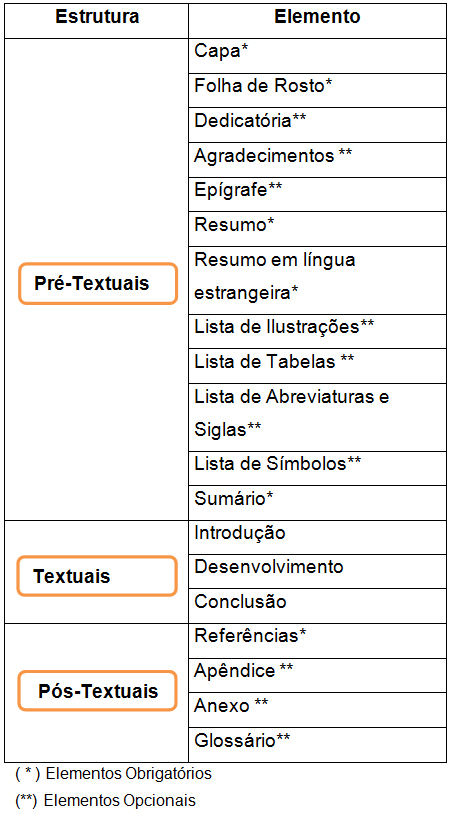Select the Lista de Símbolos row
451x818 pixels.
(318, 468)
